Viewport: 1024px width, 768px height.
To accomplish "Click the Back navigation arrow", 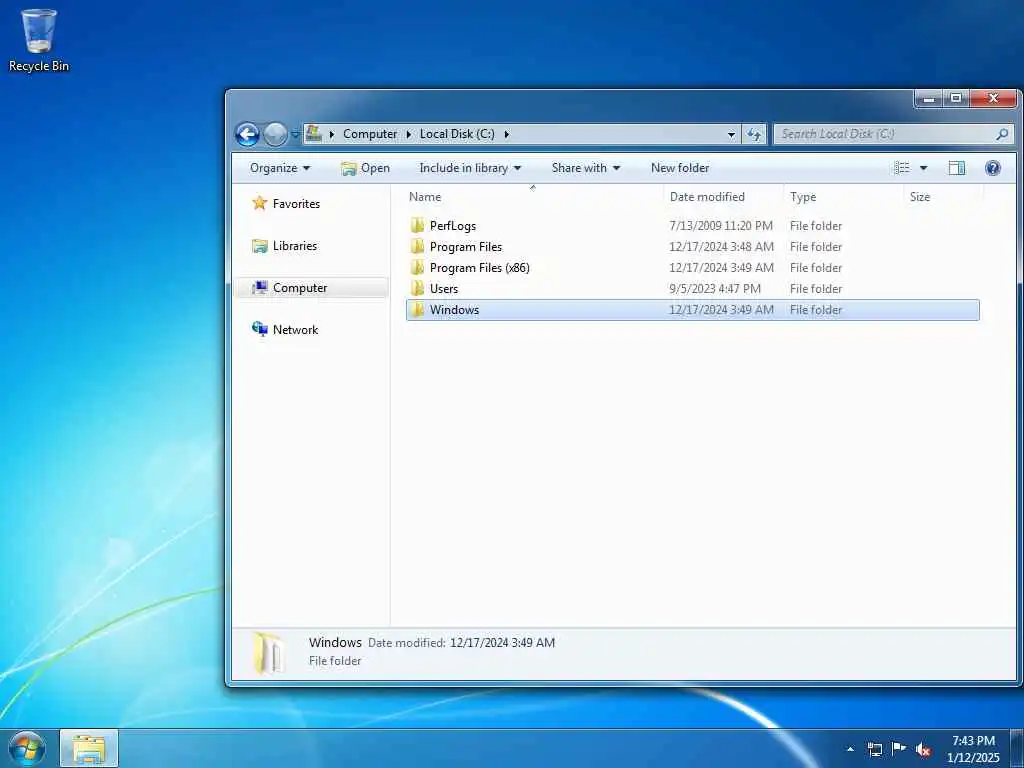I will 248,135.
